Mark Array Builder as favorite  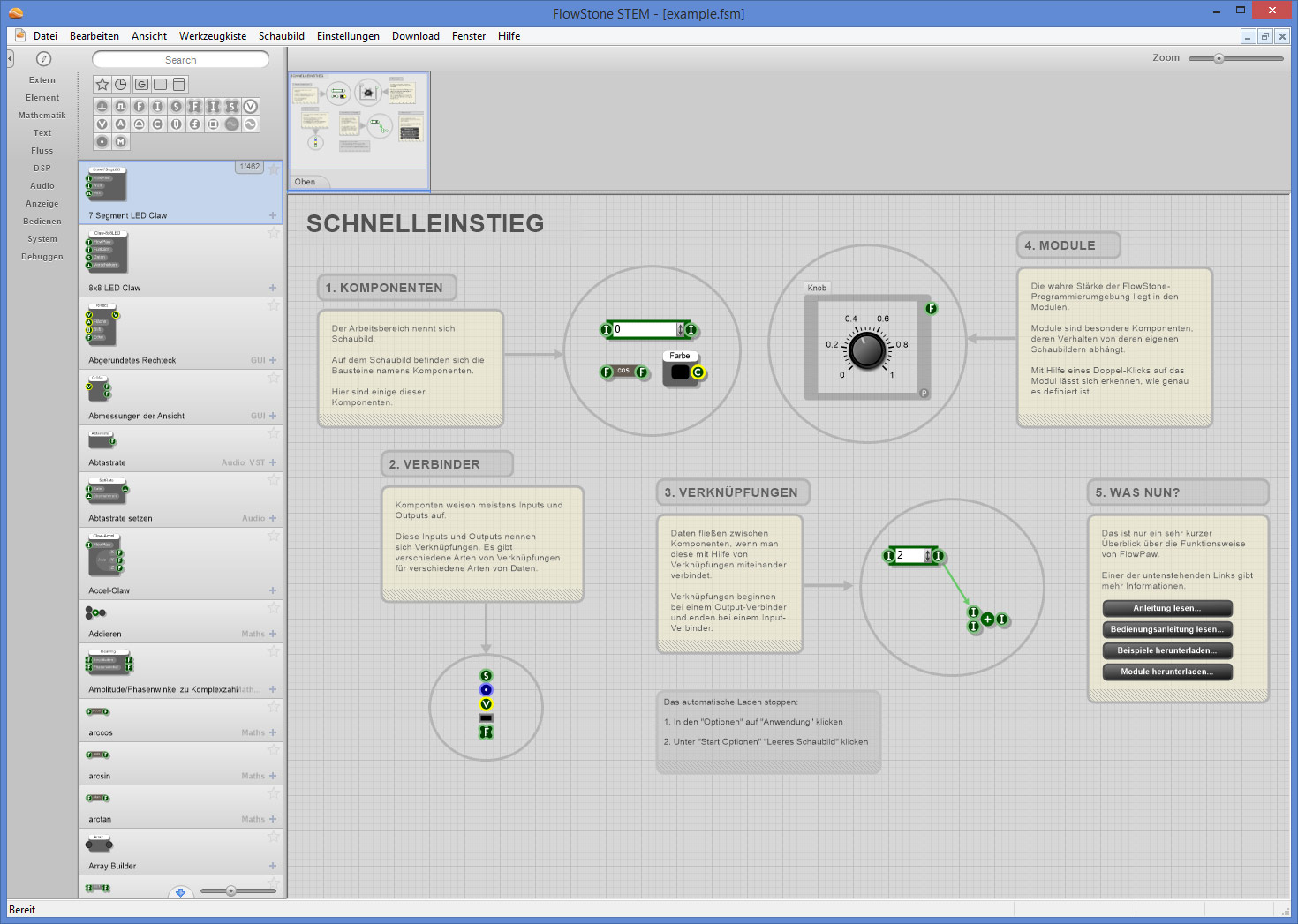(x=274, y=837)
